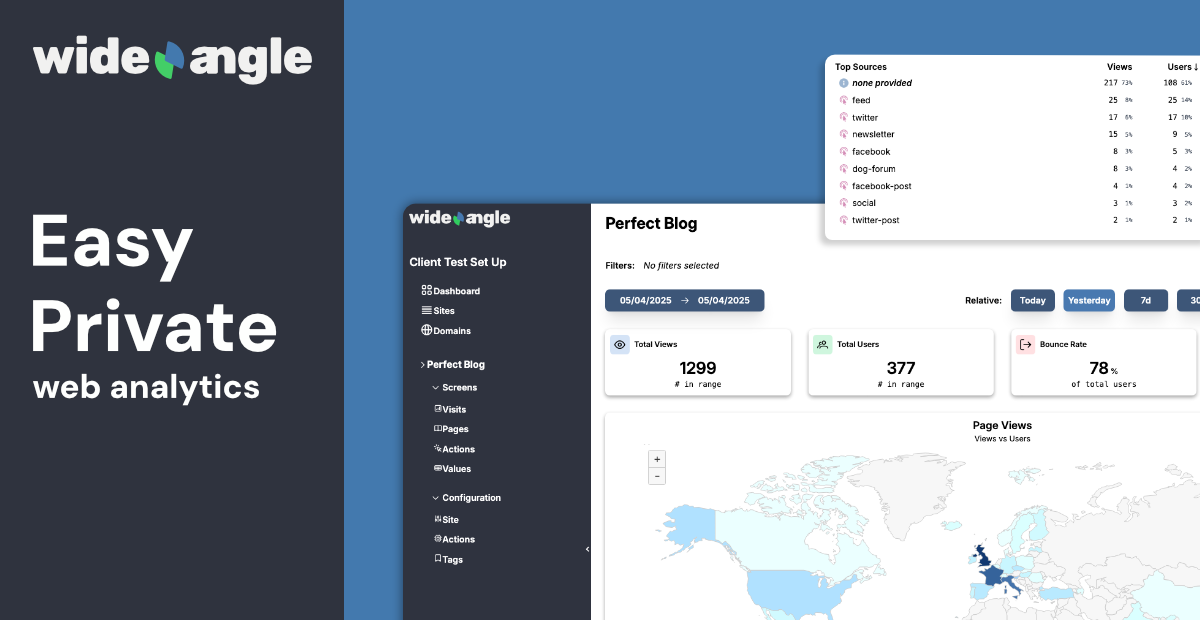
Task: Switch to the Today date filter
Action: (x=1032, y=300)
